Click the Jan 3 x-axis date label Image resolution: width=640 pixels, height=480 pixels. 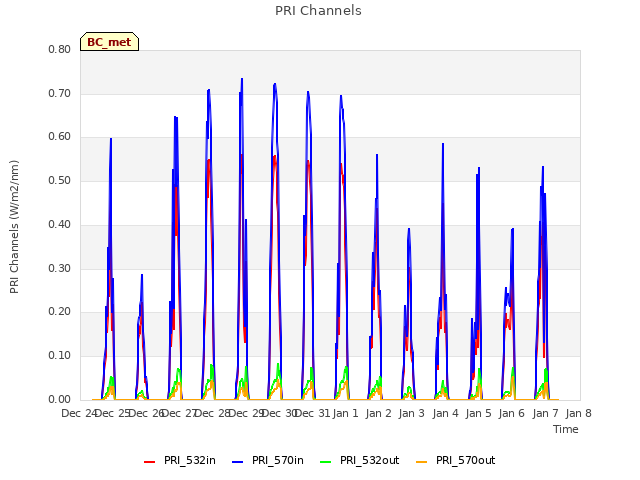point(412,413)
